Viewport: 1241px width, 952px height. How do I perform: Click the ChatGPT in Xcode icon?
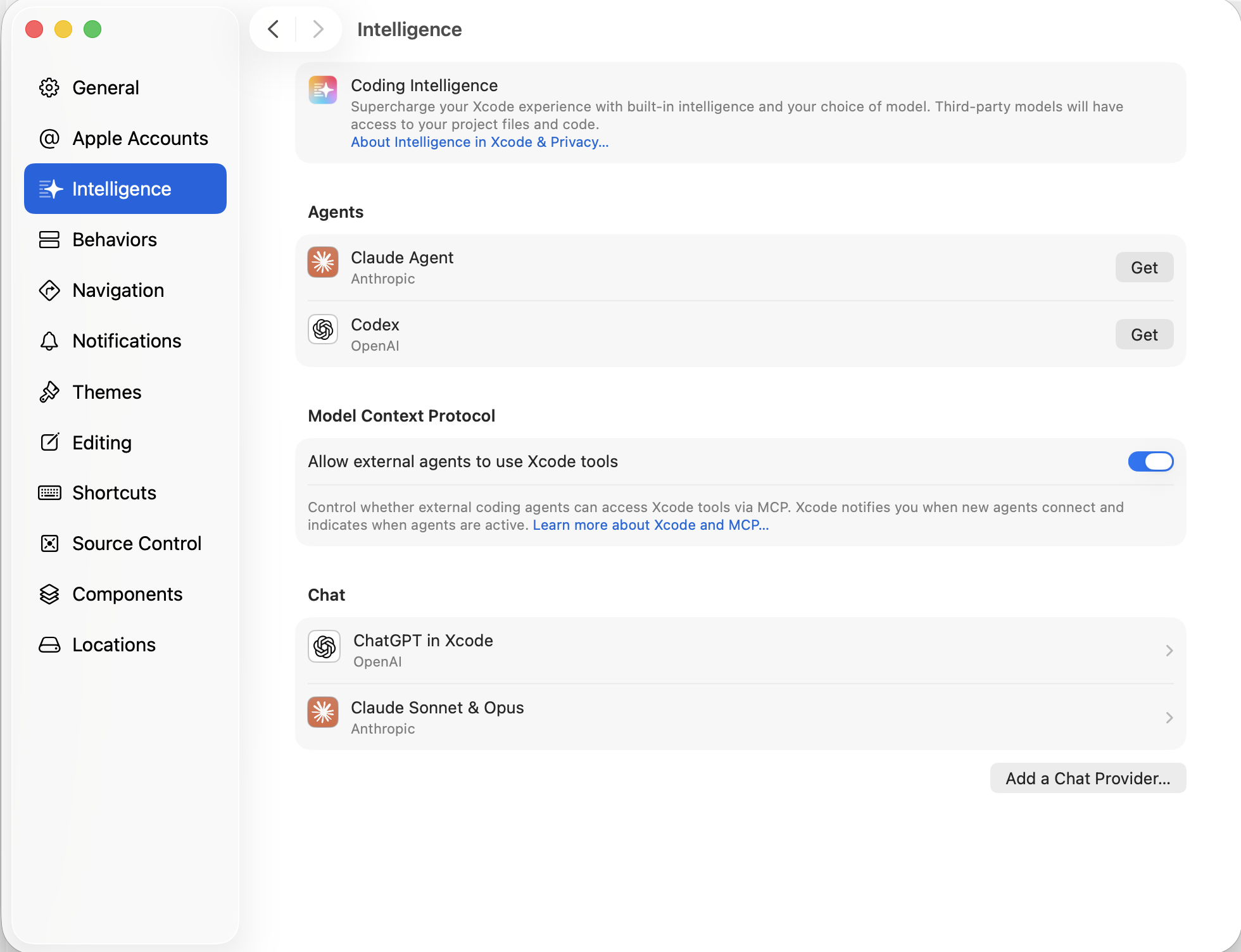pos(324,646)
